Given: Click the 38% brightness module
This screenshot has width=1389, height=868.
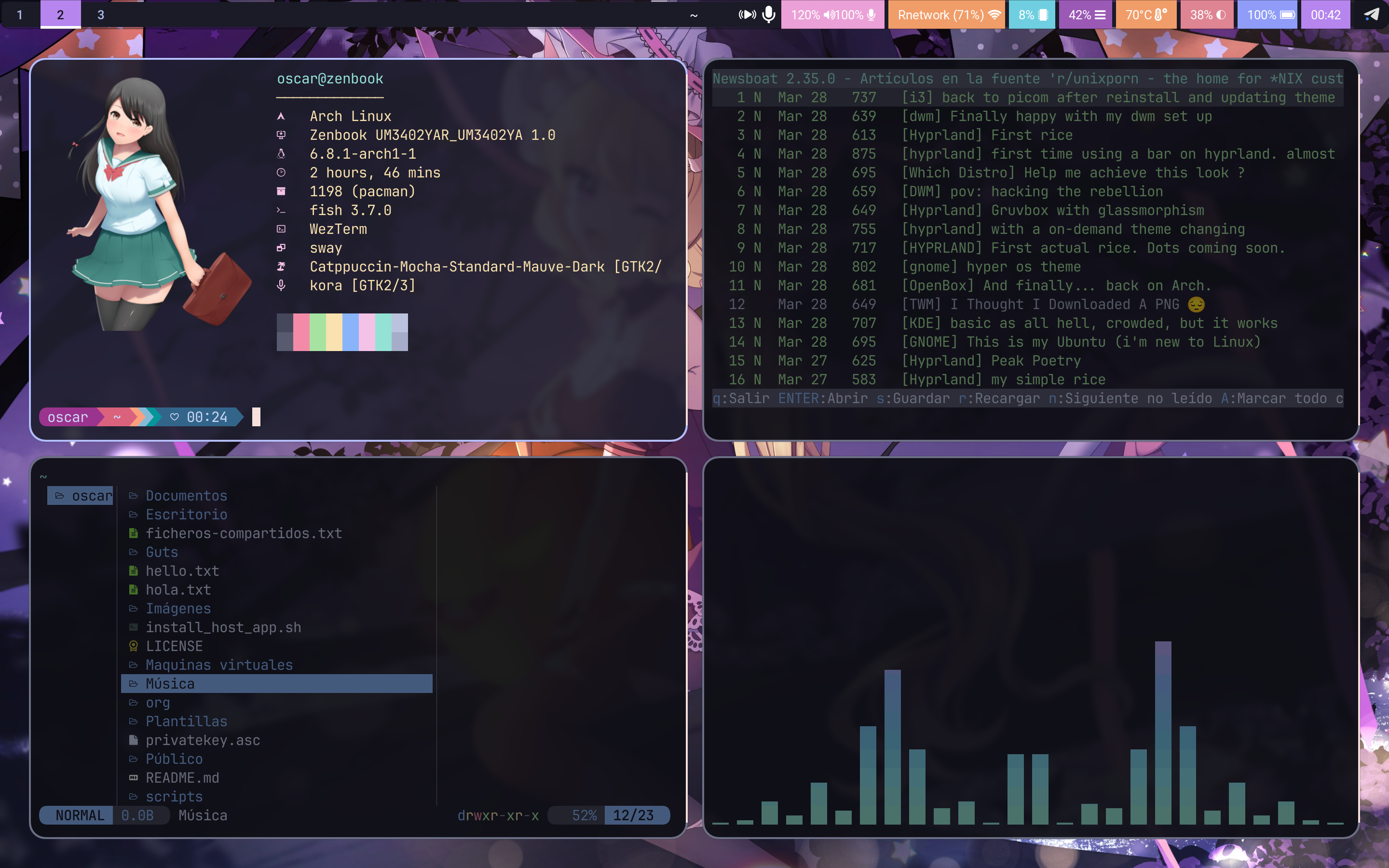Looking at the screenshot, I should coord(1207,14).
